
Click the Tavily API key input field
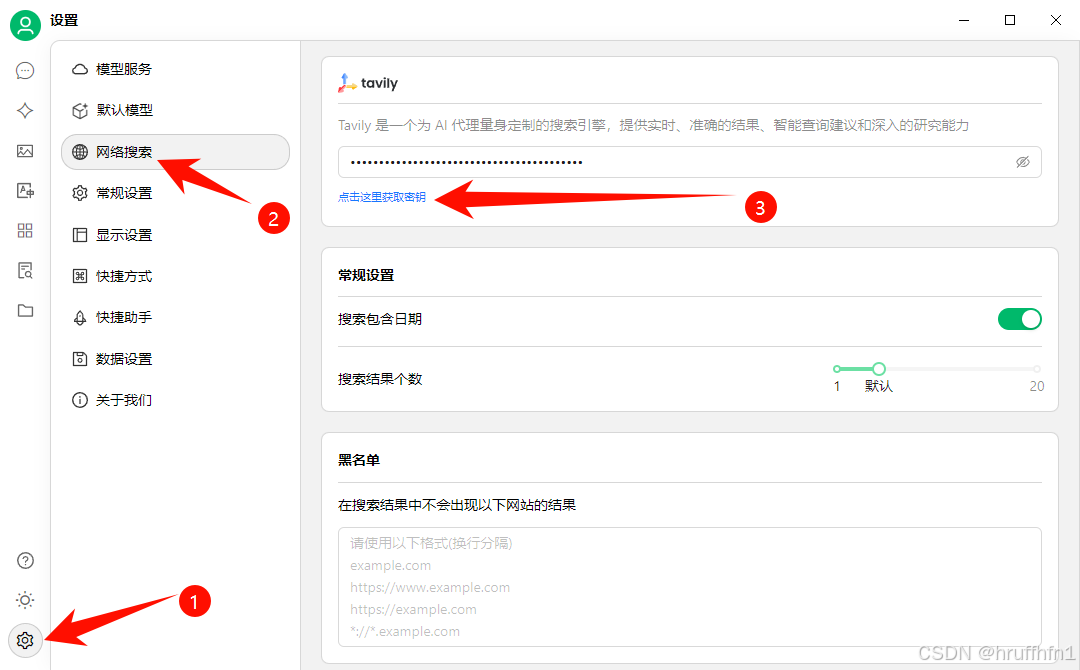689,163
